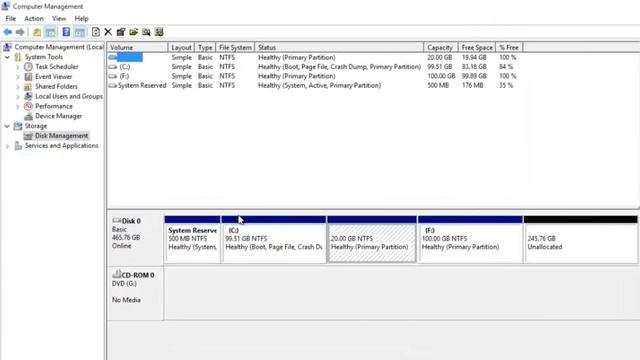Click the Event Viewer icon in the tree
Viewport: 640px width, 360px height.
[28, 76]
